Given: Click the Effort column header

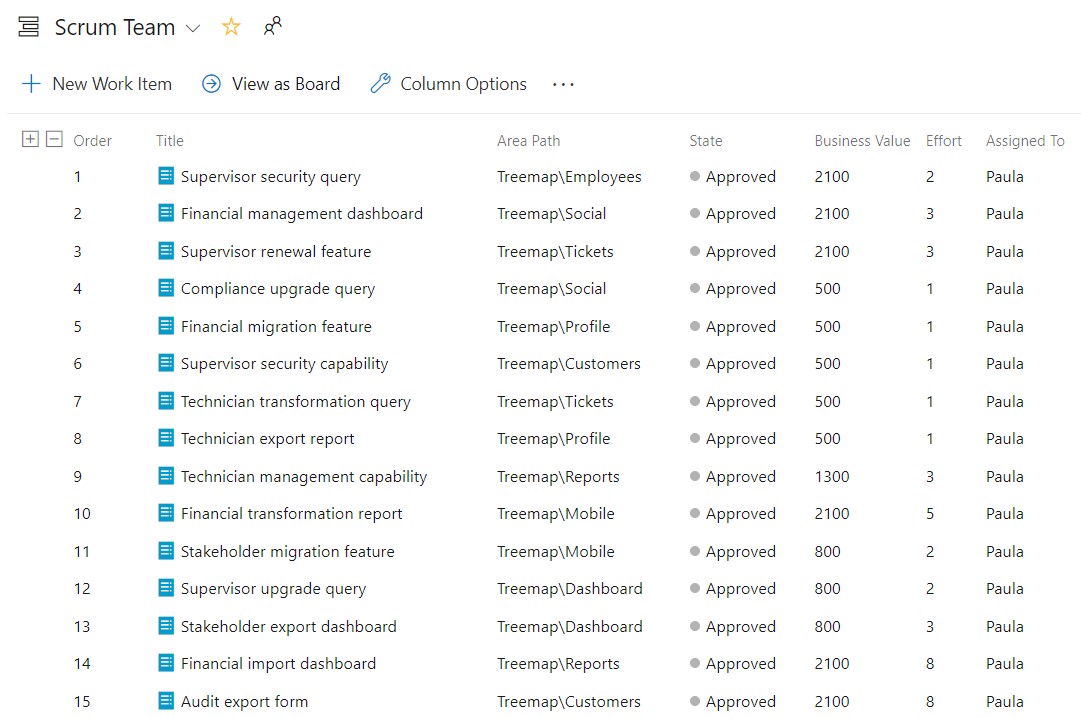Looking at the screenshot, I should 943,141.
